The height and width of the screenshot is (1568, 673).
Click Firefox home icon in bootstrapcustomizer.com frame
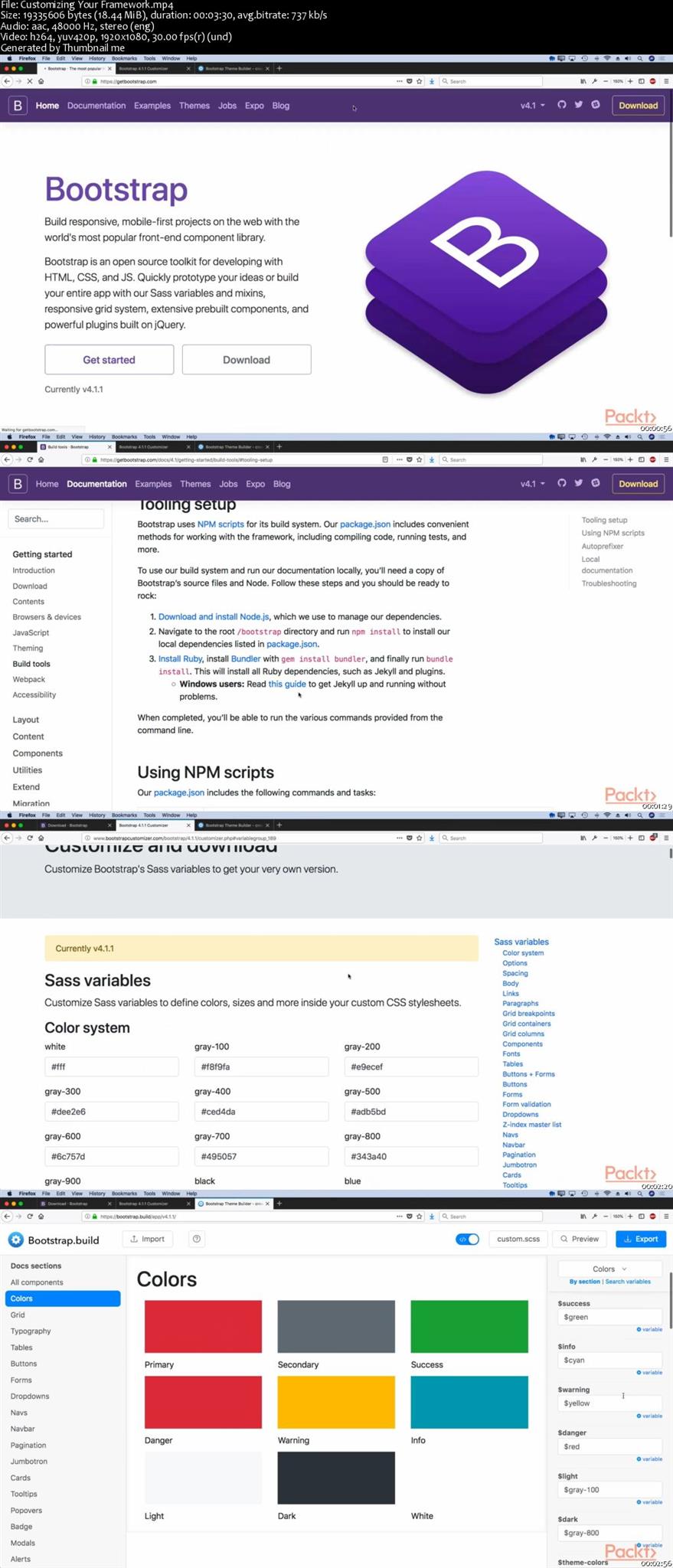[41, 838]
